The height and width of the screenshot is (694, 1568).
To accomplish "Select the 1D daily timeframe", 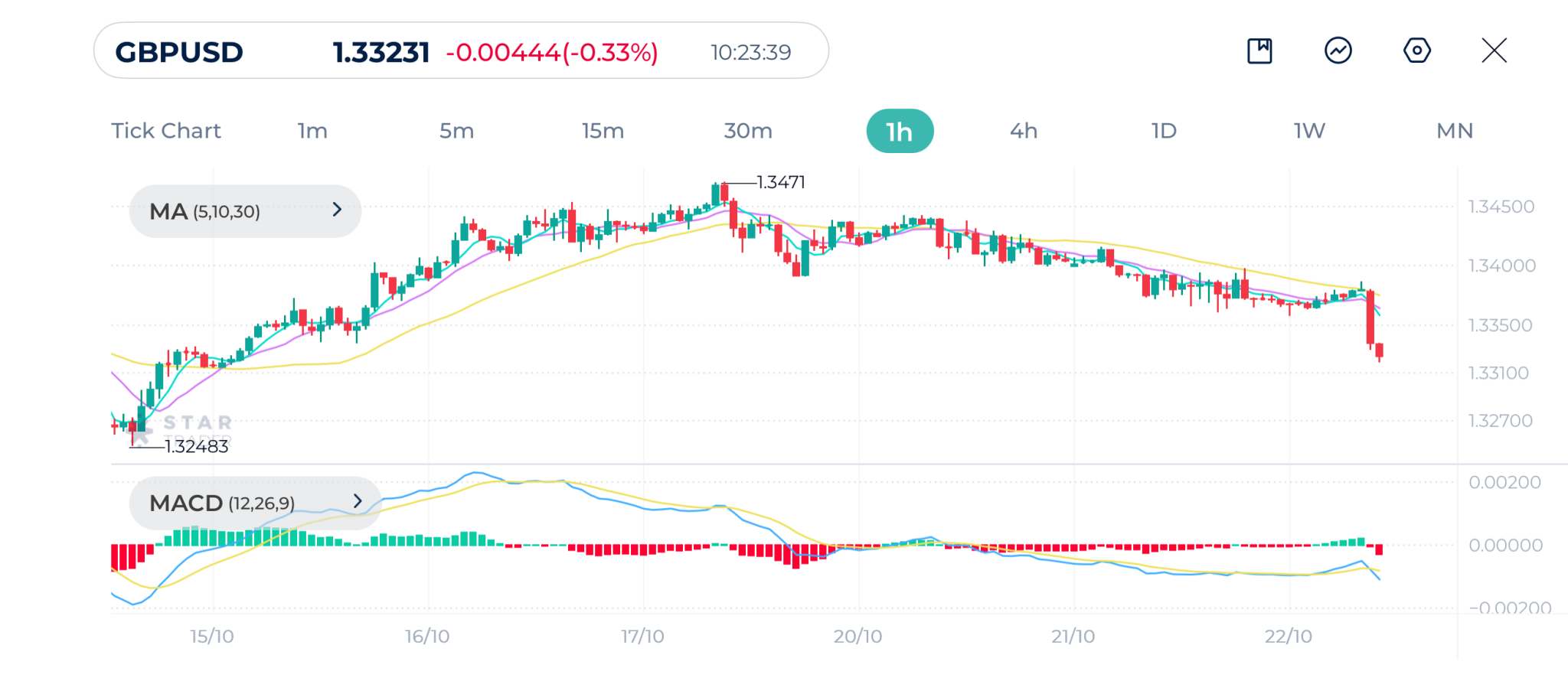I will click(x=1164, y=131).
